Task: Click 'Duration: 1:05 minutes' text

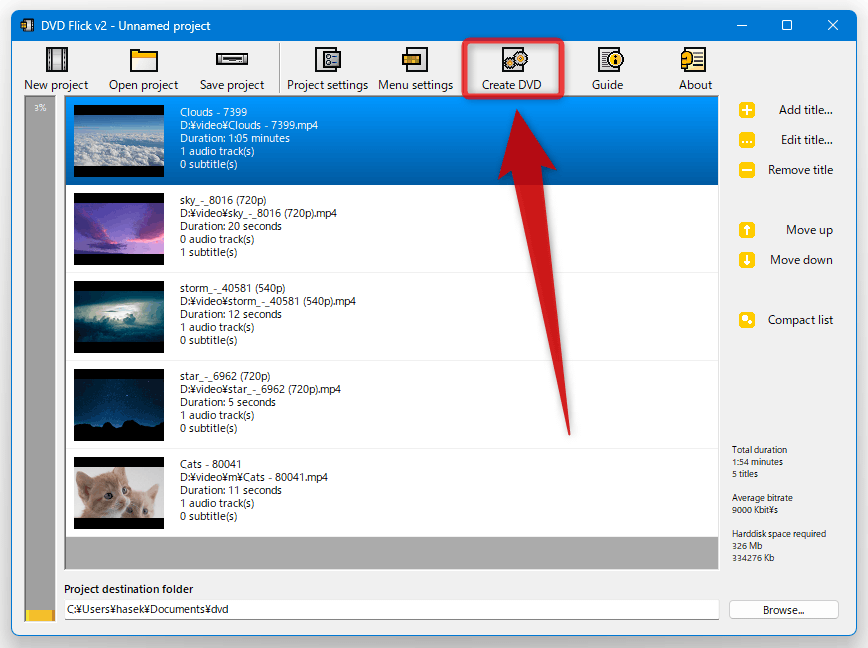Action: (x=235, y=138)
